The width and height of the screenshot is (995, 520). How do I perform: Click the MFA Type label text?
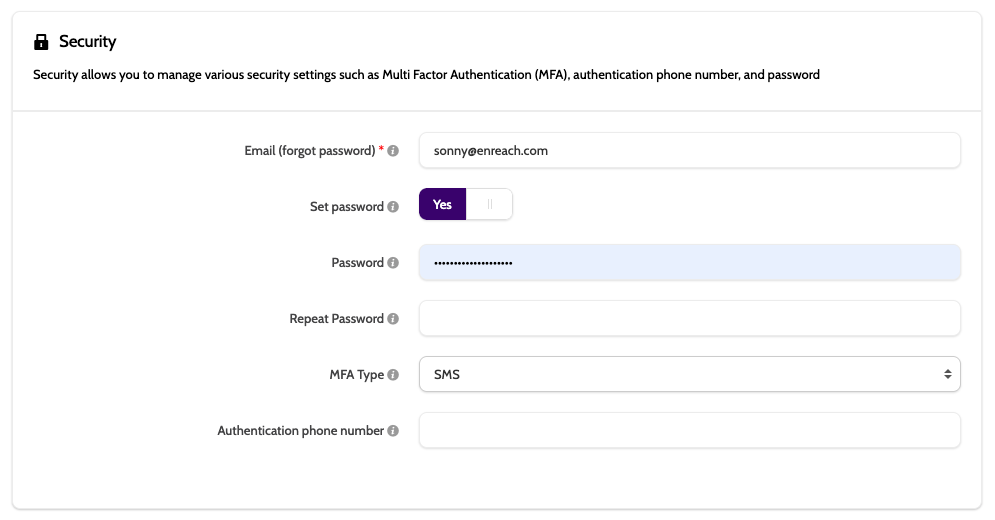[357, 375]
